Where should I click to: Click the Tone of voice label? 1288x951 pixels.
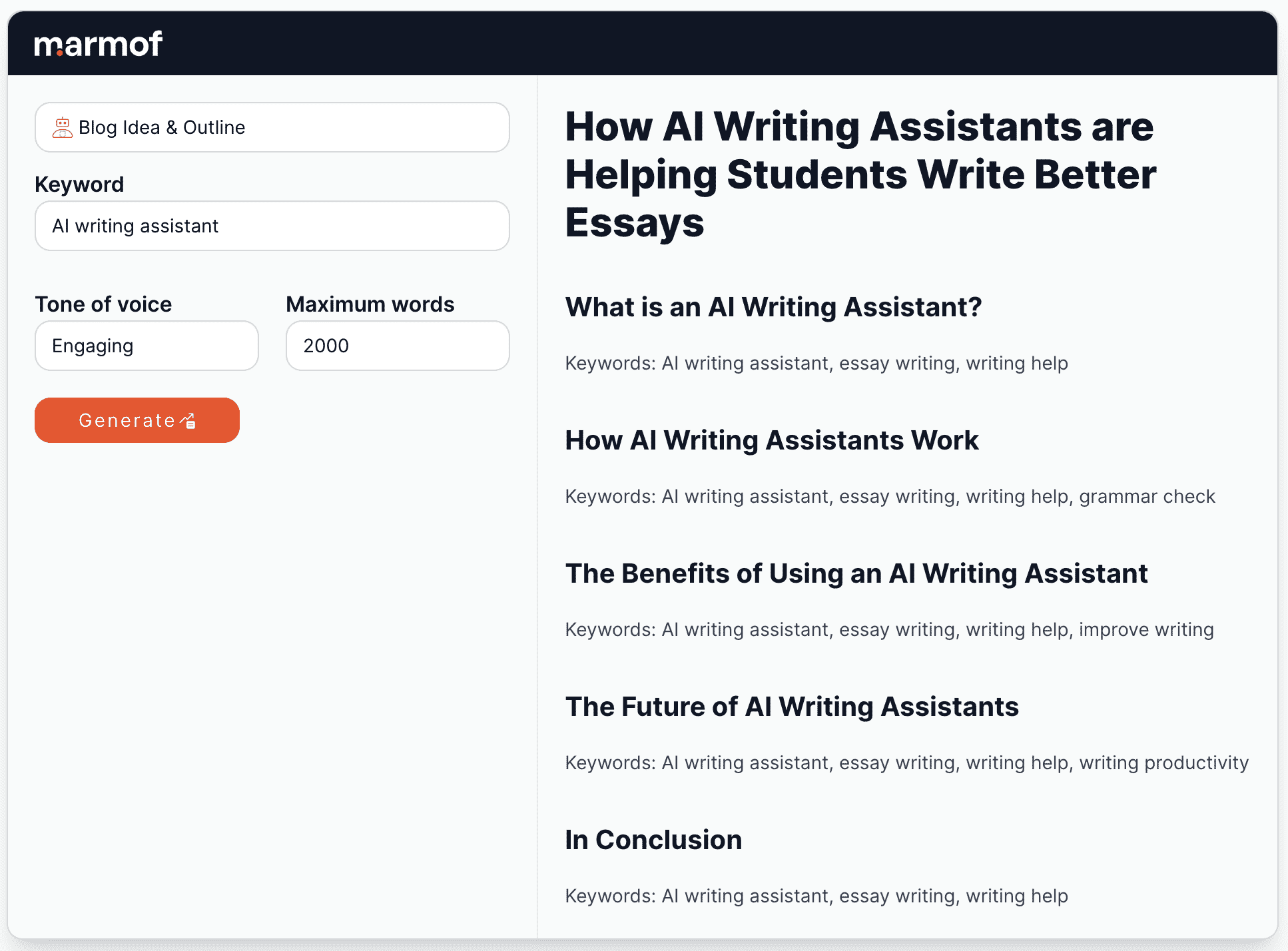(x=103, y=304)
